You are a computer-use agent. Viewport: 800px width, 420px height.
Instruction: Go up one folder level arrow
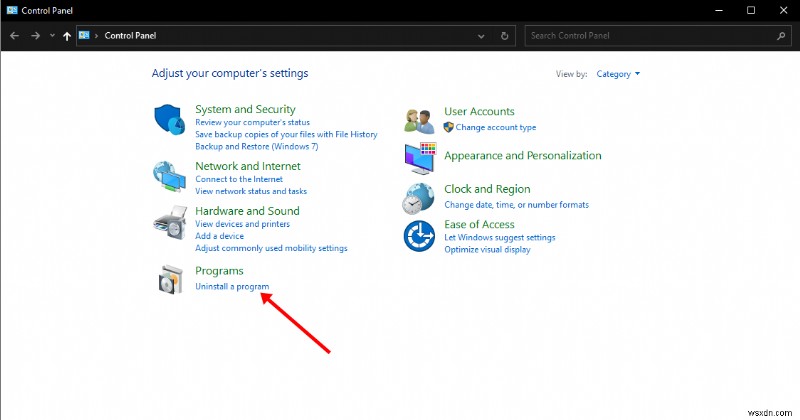tap(66, 36)
